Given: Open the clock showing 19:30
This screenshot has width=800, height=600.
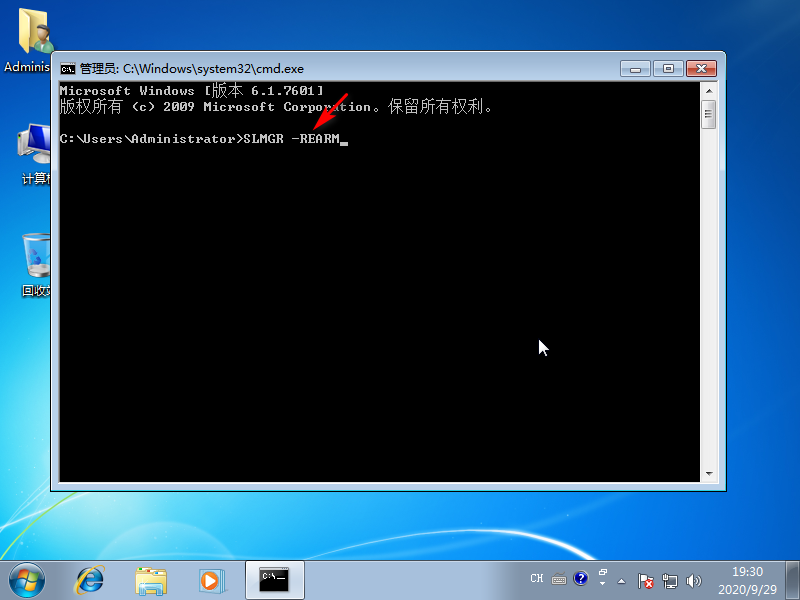Looking at the screenshot, I should [747, 580].
